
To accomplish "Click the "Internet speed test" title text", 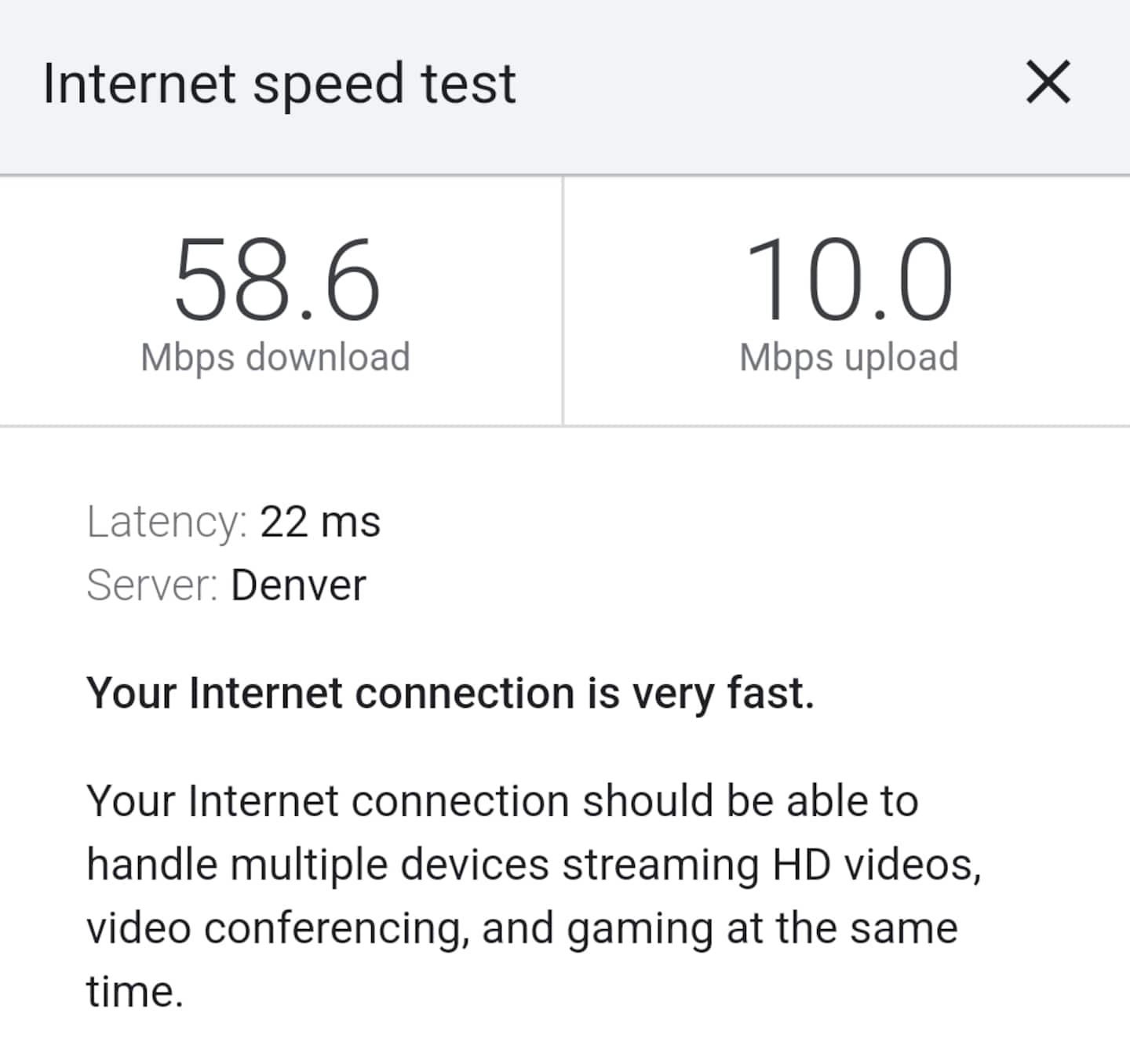I will pyautogui.click(x=279, y=83).
